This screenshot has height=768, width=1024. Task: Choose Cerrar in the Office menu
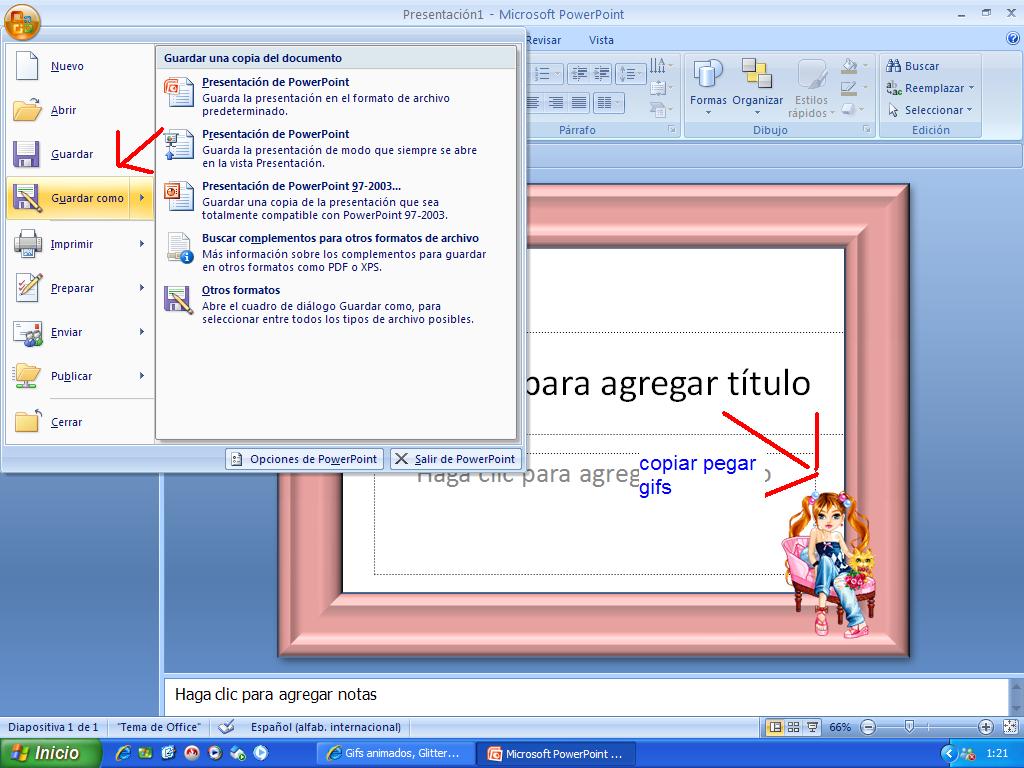coord(80,422)
